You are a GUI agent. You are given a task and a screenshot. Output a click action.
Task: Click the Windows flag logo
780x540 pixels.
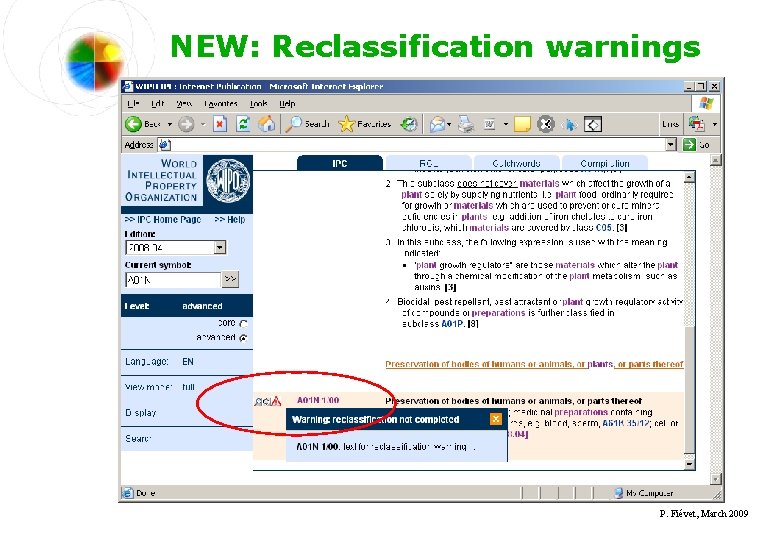pos(706,103)
